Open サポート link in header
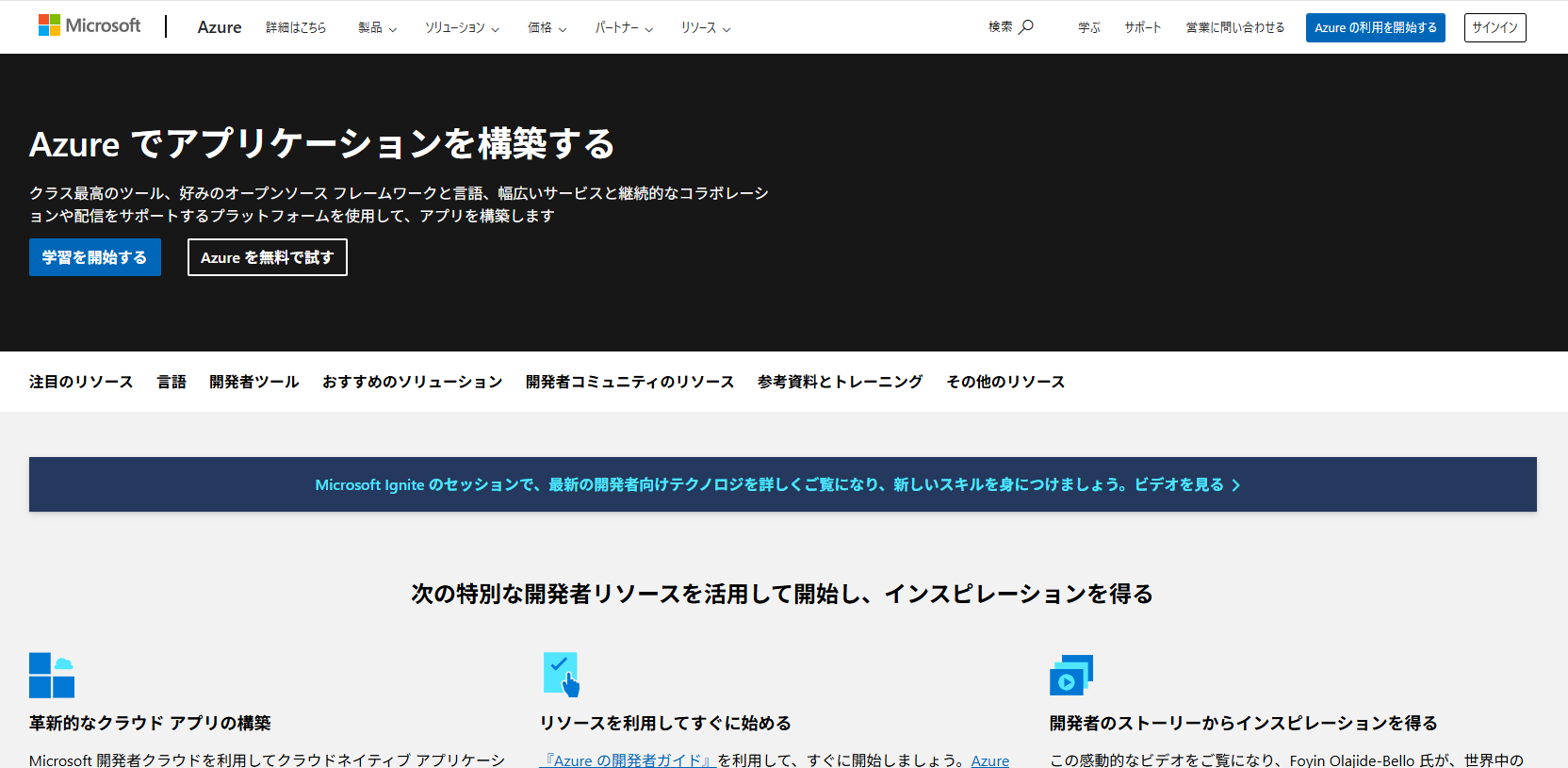Image resolution: width=1568 pixels, height=768 pixels. 1143,27
